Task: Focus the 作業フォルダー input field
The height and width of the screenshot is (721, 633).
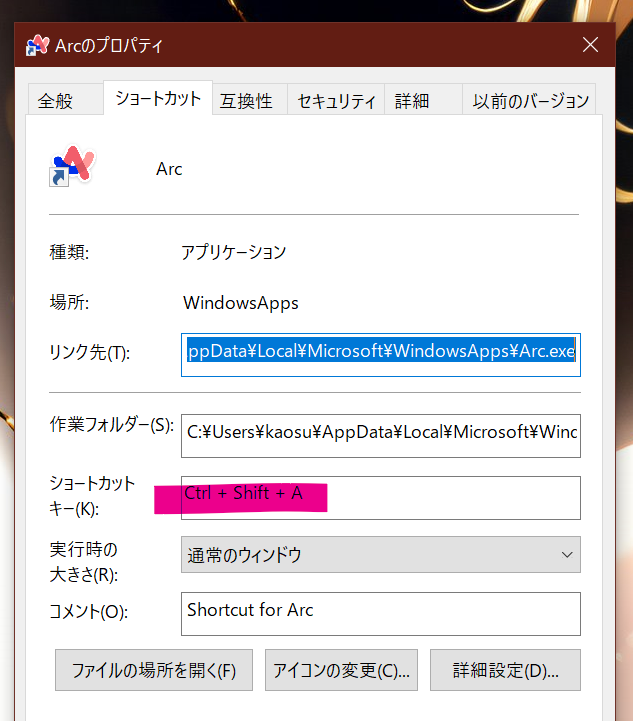Action: 381,436
